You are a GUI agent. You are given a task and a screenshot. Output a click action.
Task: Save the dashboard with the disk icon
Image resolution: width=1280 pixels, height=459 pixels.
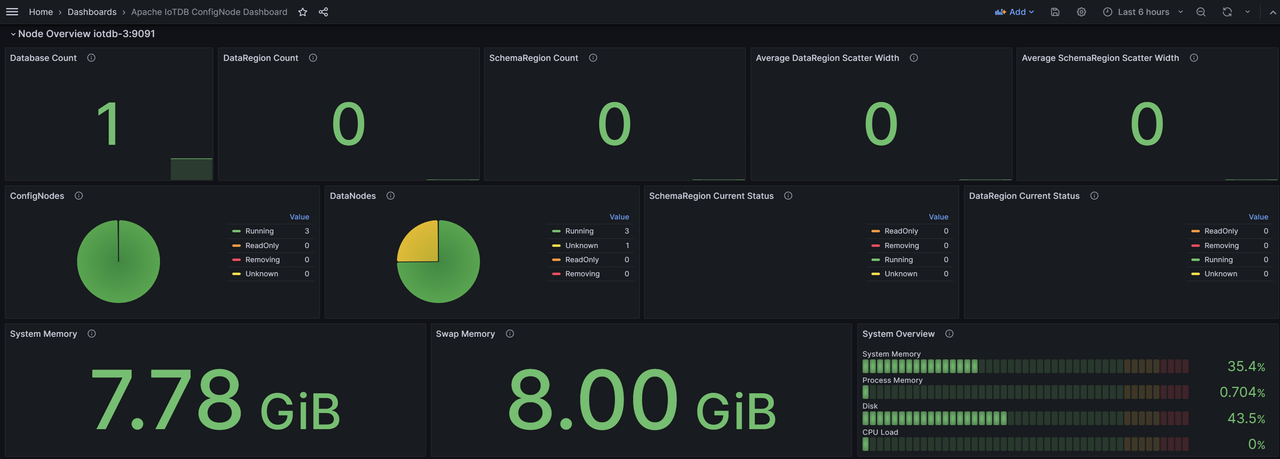click(x=1056, y=12)
